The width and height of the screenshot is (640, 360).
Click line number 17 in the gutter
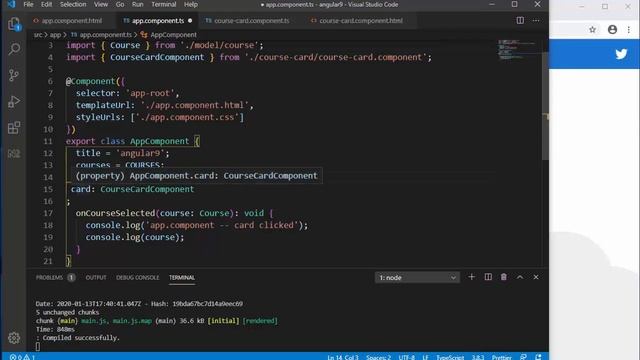[48, 213]
